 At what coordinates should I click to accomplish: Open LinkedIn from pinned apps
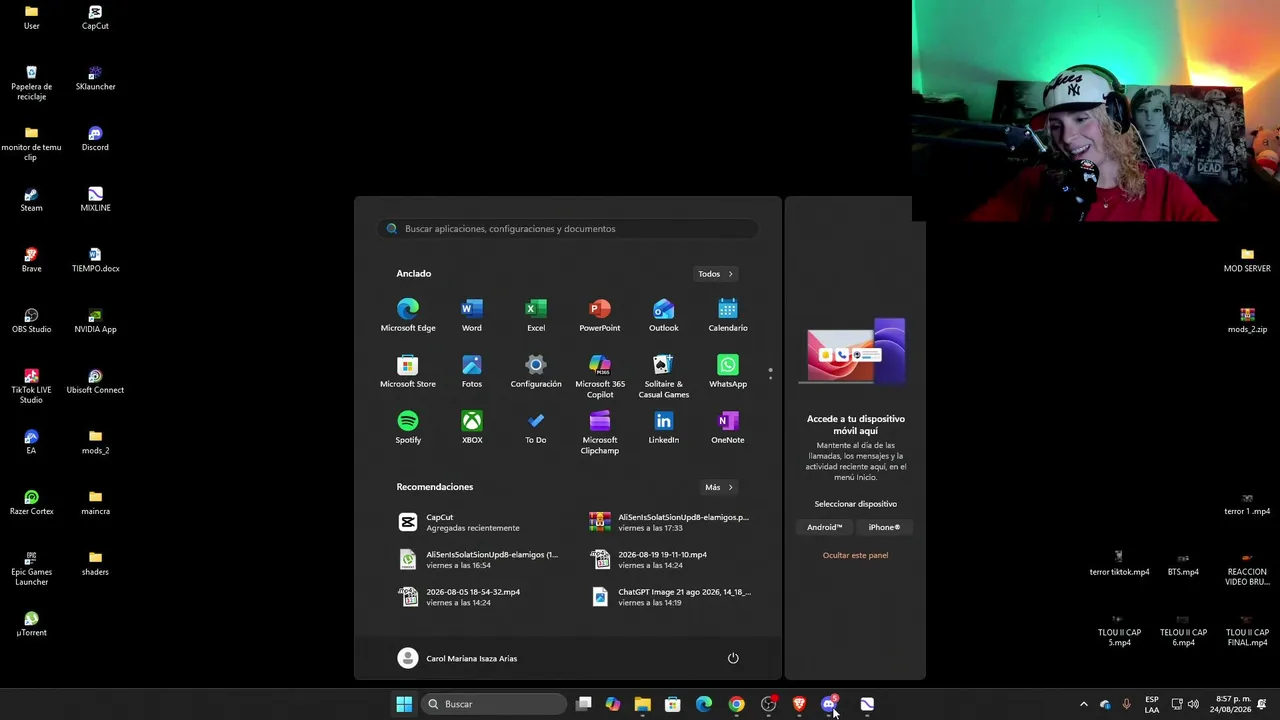pyautogui.click(x=664, y=427)
